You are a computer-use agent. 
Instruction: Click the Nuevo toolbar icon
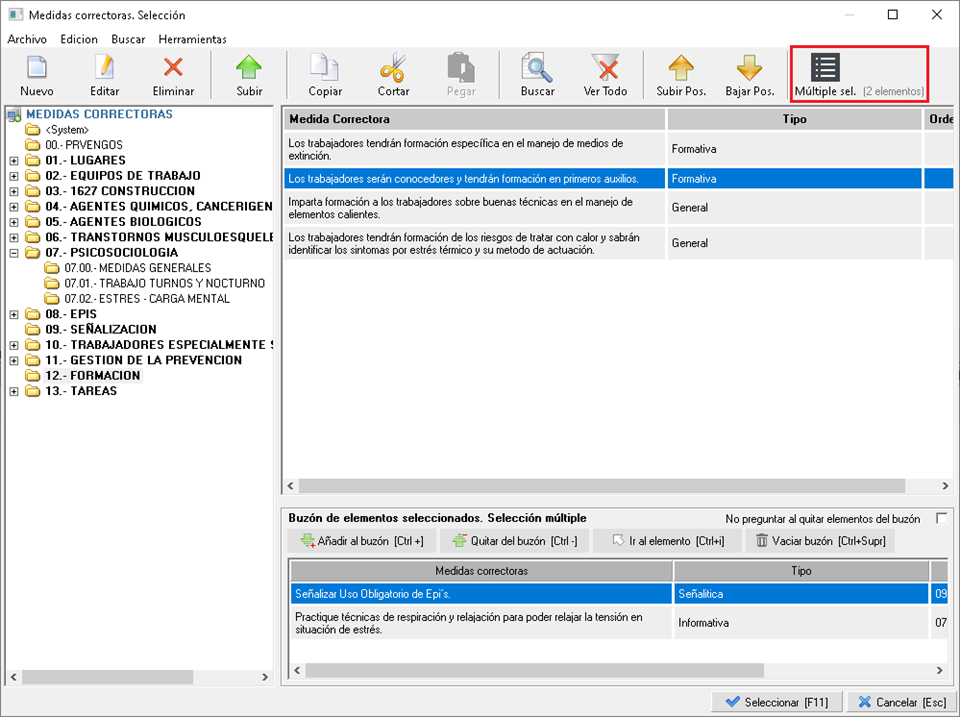click(37, 69)
